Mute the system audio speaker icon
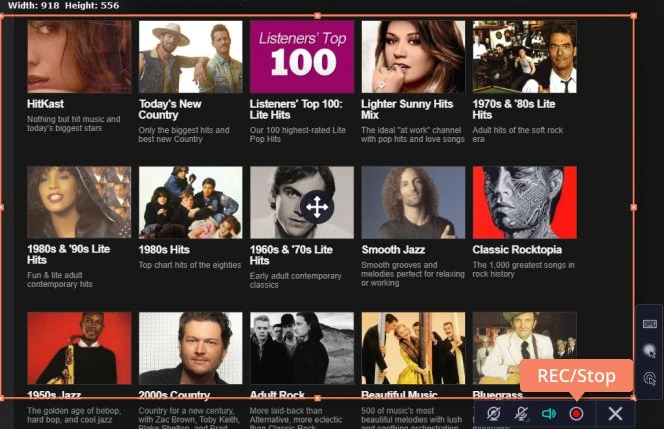 click(x=548, y=413)
